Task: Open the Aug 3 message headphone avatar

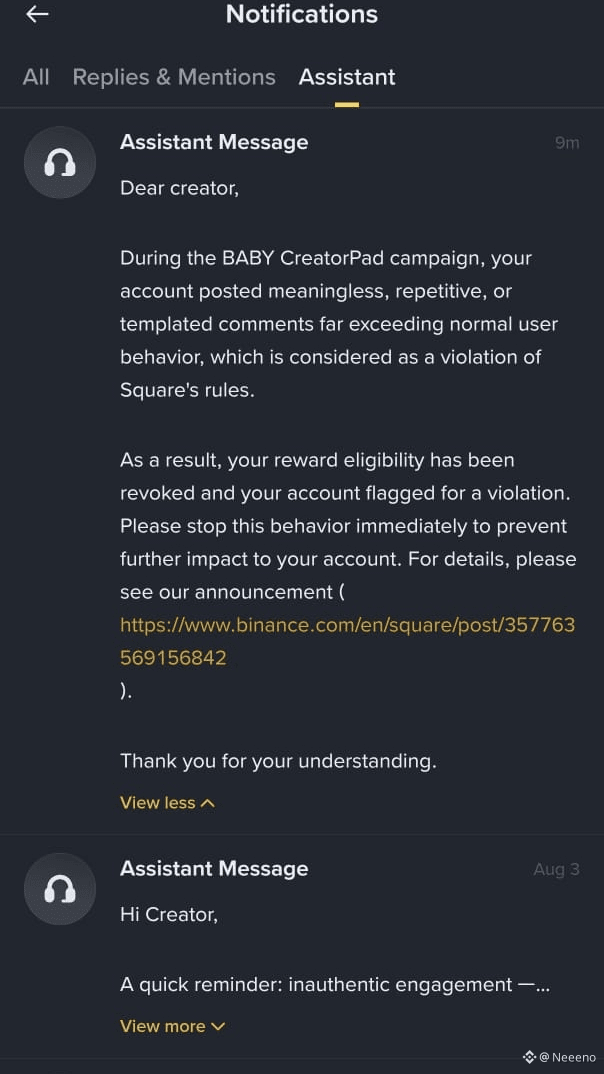Action: pyautogui.click(x=60, y=889)
